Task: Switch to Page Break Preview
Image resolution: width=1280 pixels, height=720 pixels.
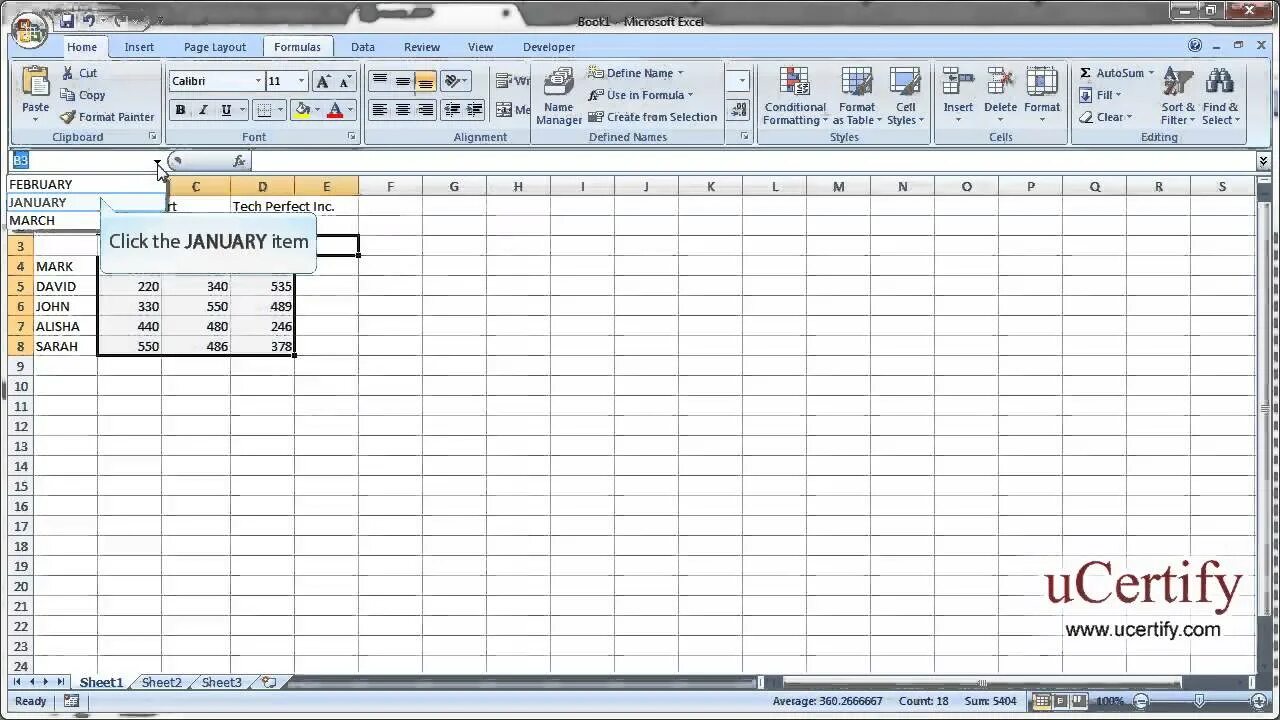Action: (x=1079, y=701)
